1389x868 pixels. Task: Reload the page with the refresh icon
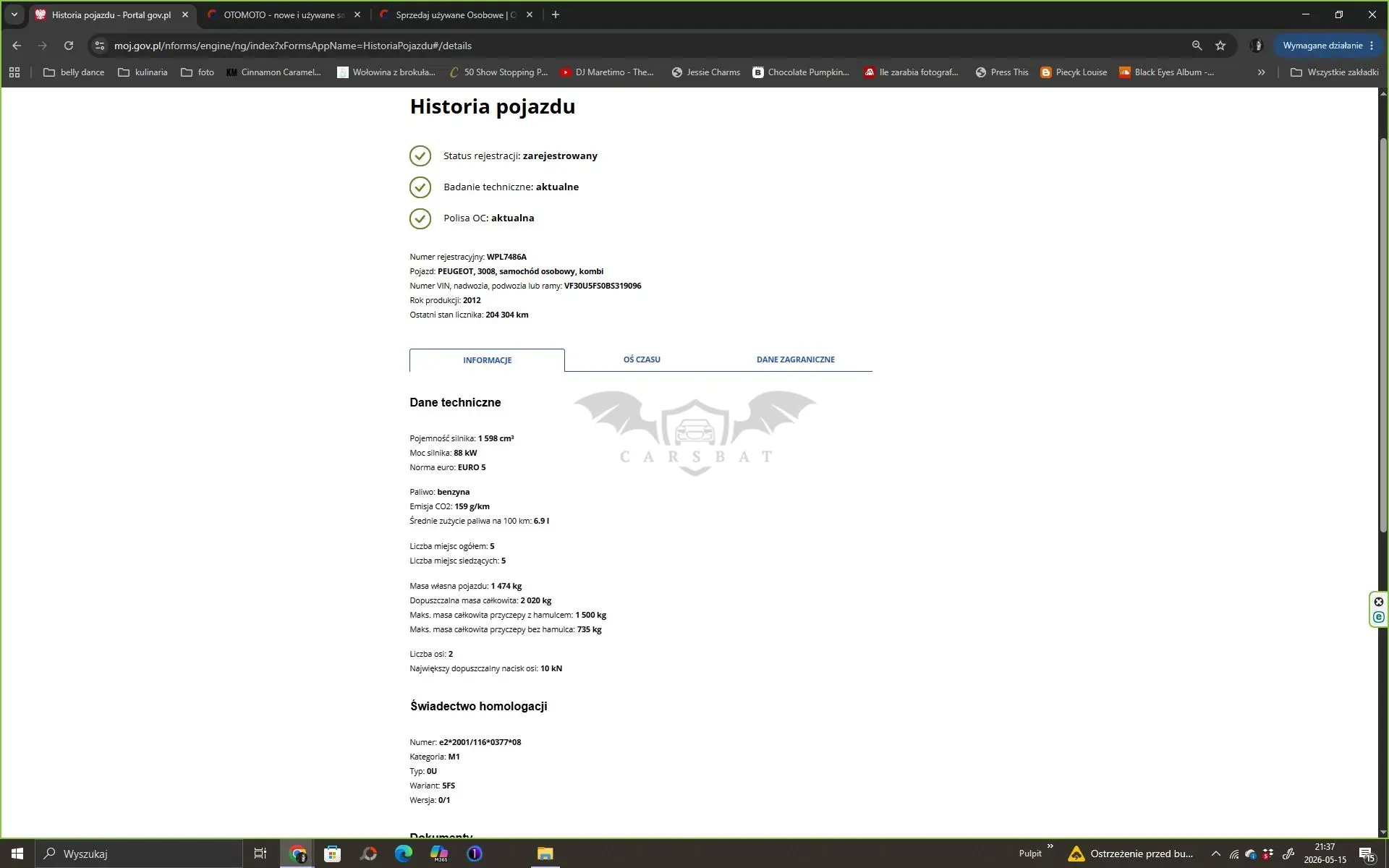[69, 46]
